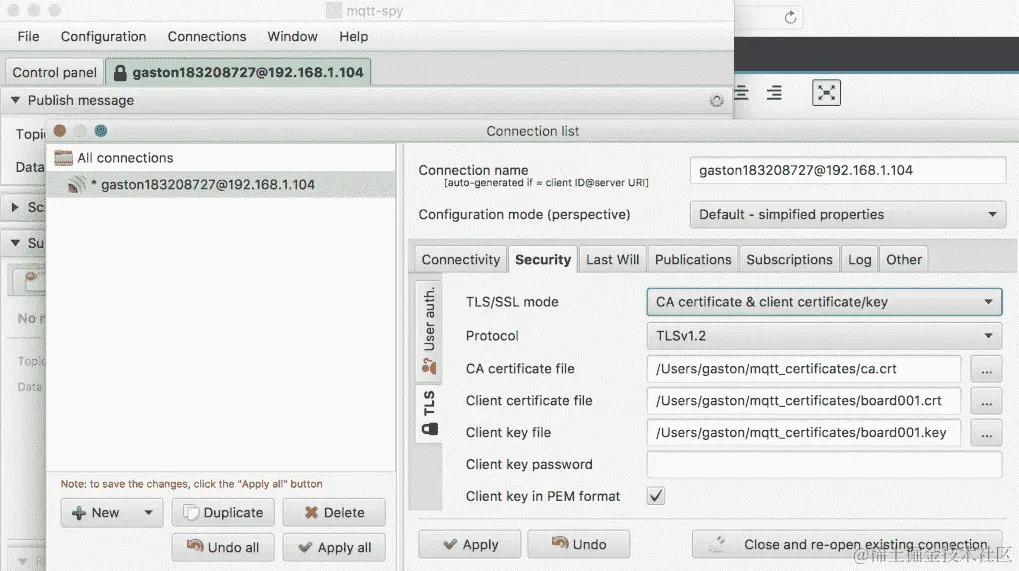Select gaston183208727@192.168.1.104 in connection list
The width and height of the screenshot is (1019, 571).
coord(221,184)
